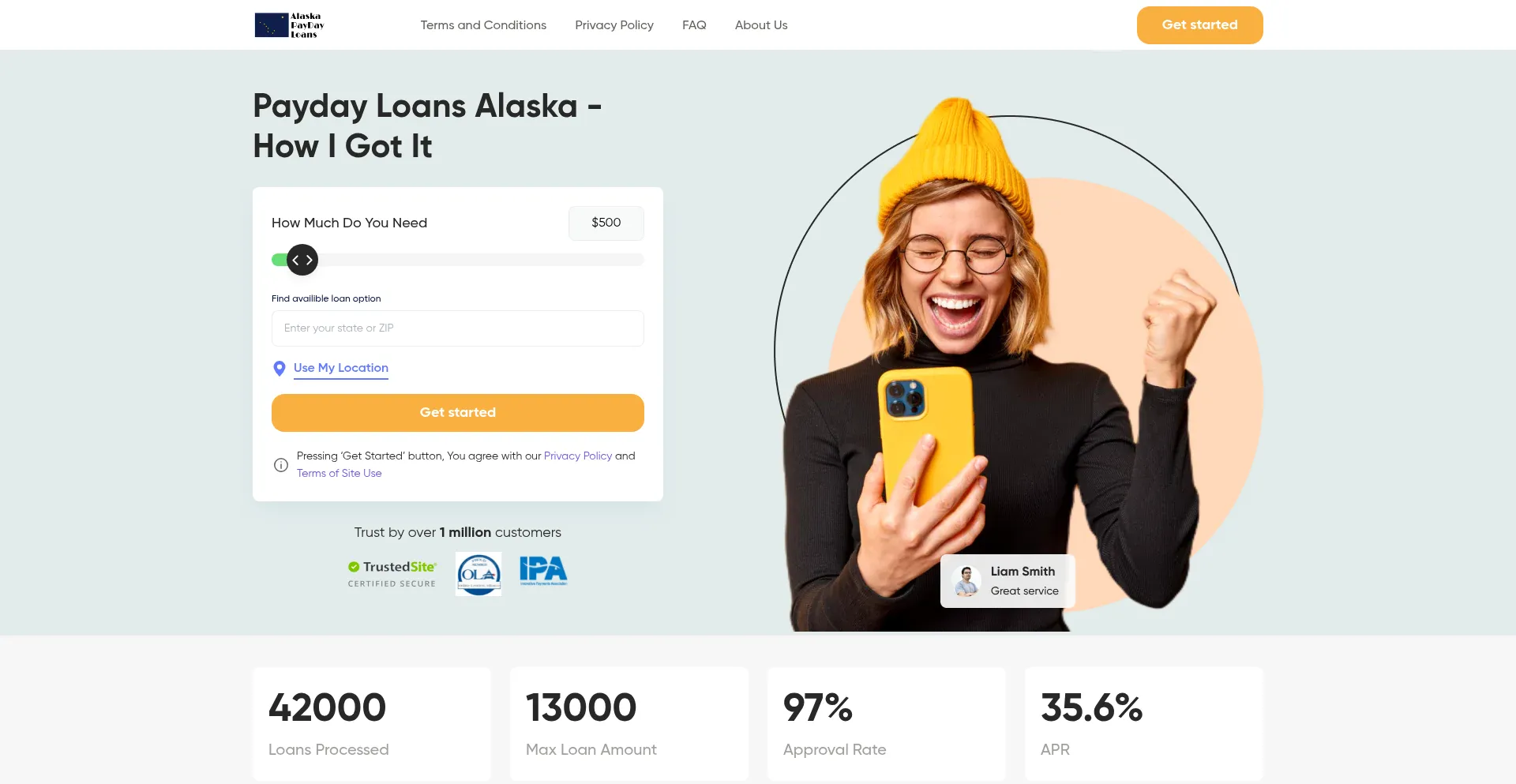Click the location pin icon
Image resolution: width=1516 pixels, height=784 pixels.
pyautogui.click(x=279, y=369)
